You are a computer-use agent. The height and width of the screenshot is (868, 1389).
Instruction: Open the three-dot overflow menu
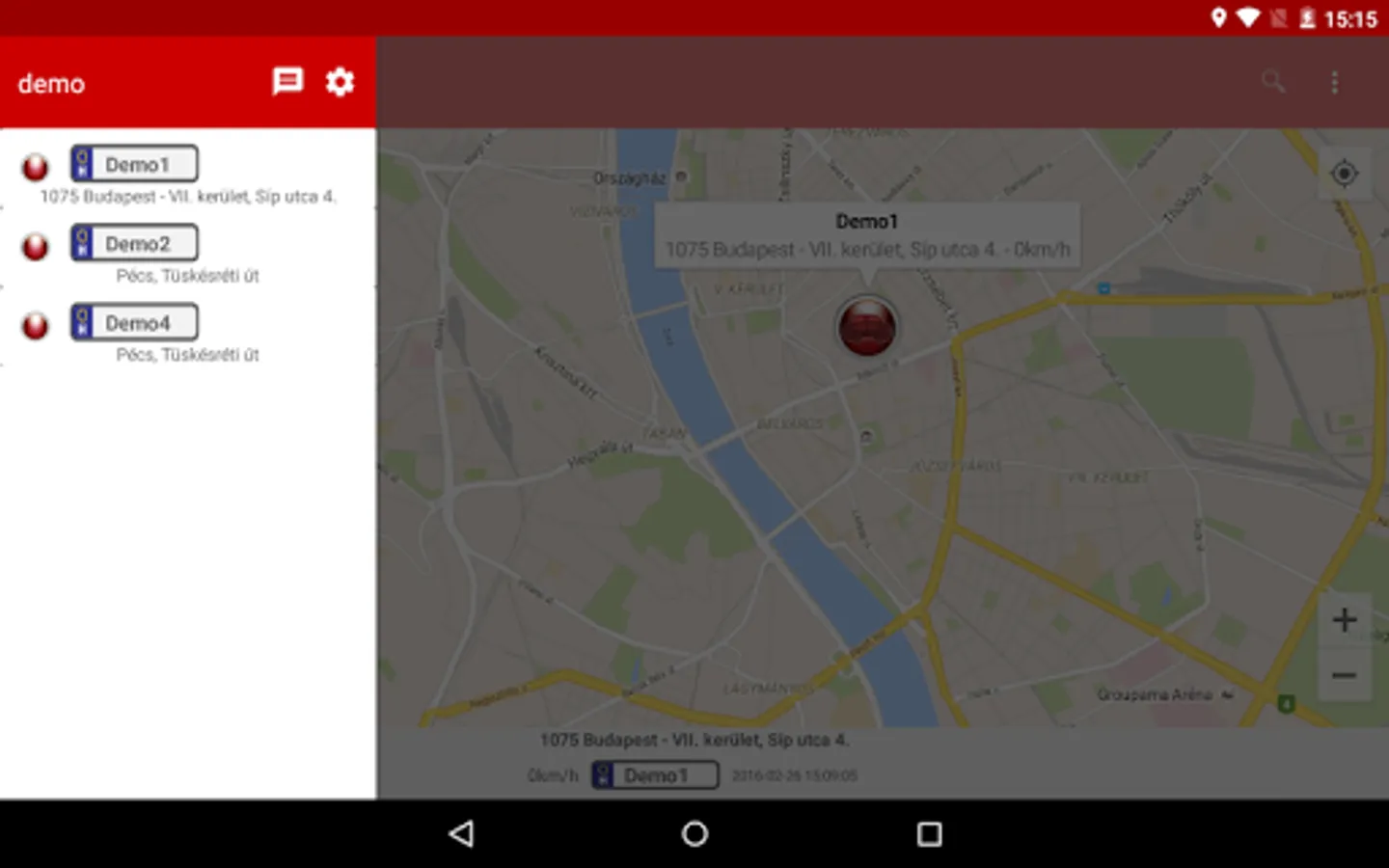coord(1335,82)
